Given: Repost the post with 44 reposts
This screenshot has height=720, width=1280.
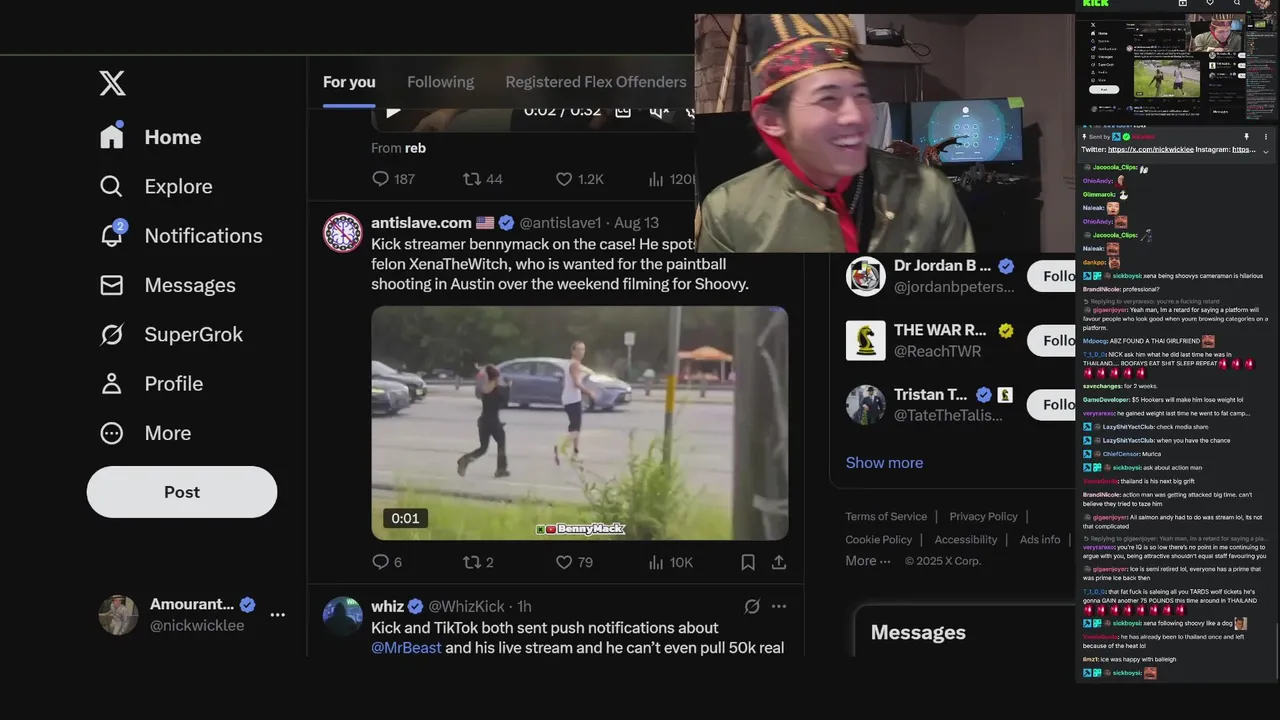Looking at the screenshot, I should point(483,179).
